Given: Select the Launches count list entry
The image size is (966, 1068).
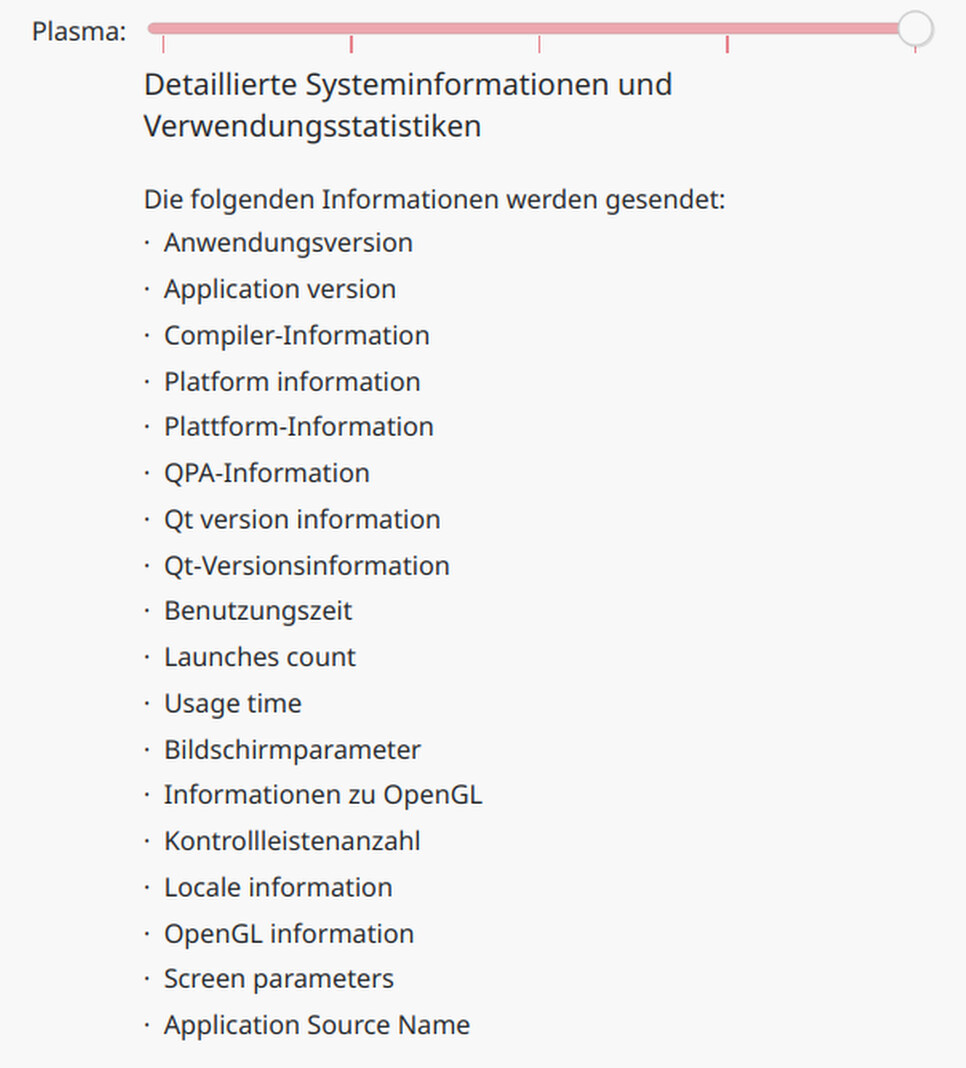Looking at the screenshot, I should (260, 657).
